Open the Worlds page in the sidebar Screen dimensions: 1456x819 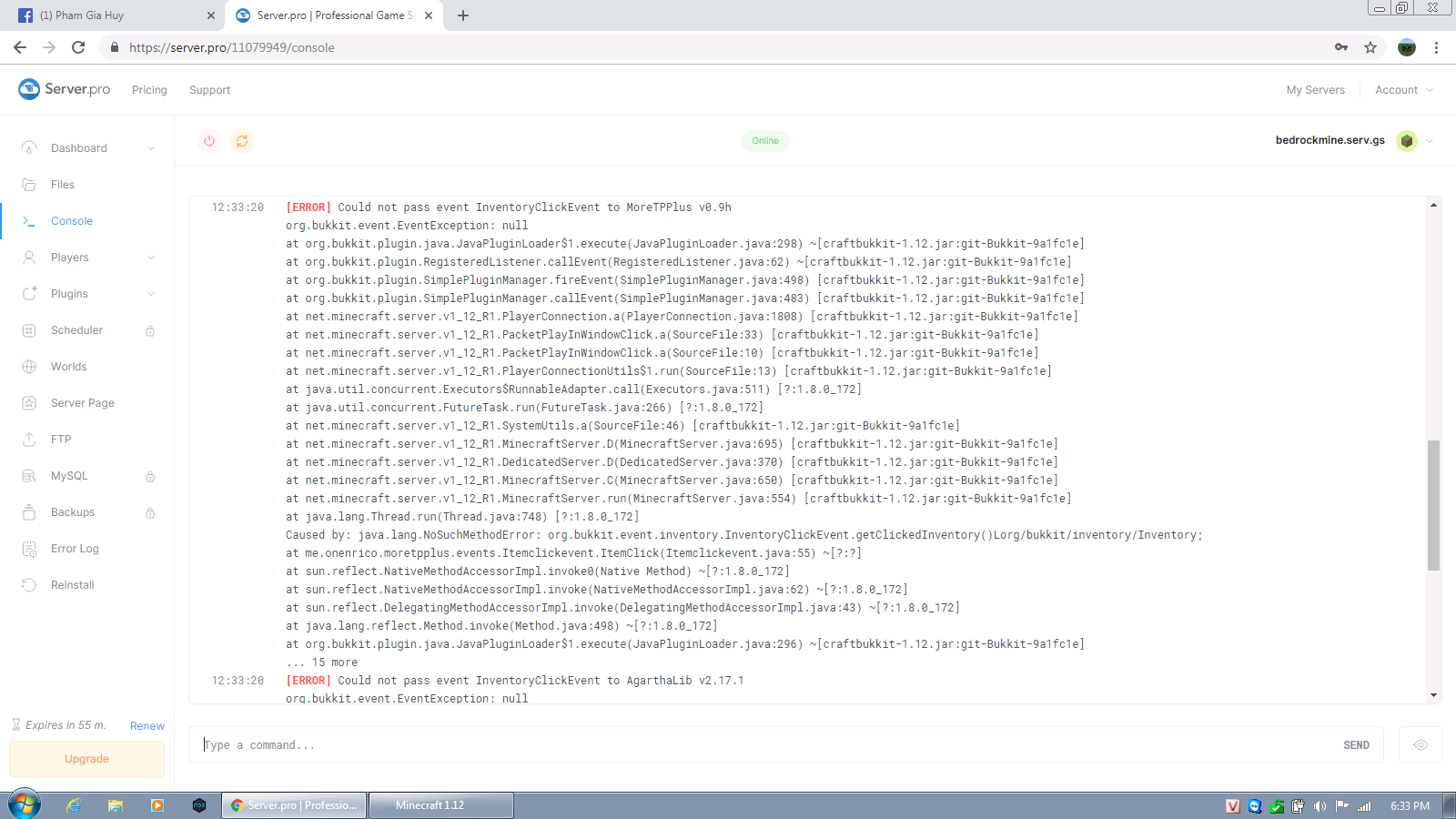(x=69, y=367)
